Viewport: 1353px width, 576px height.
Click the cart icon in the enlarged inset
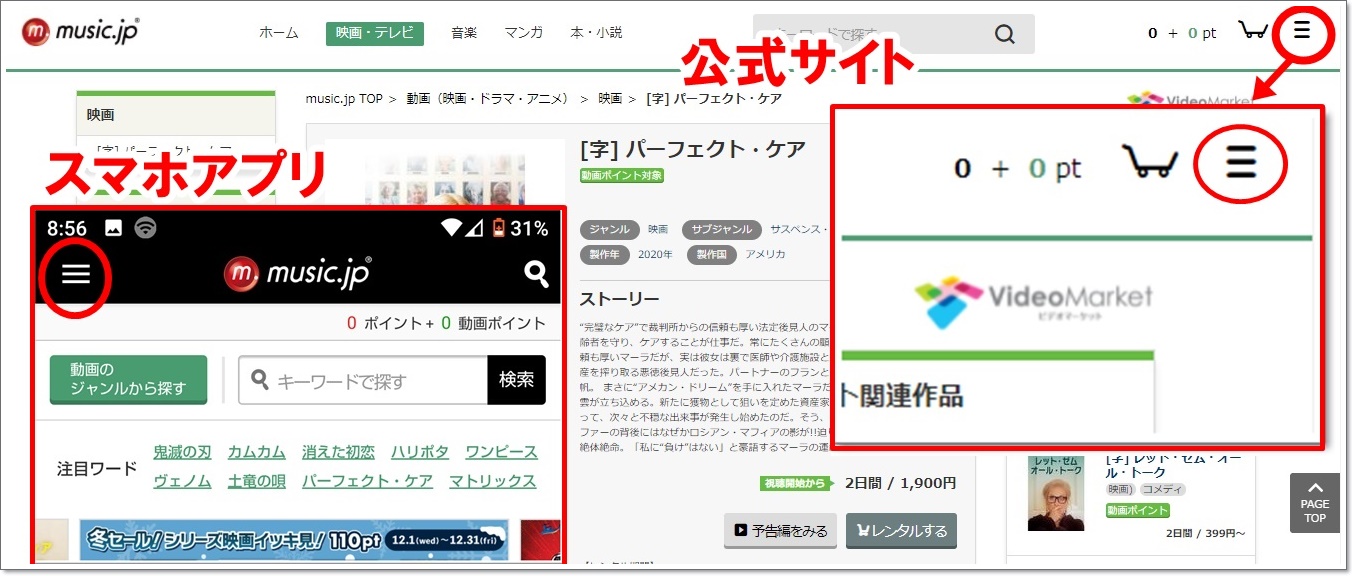tap(1150, 161)
